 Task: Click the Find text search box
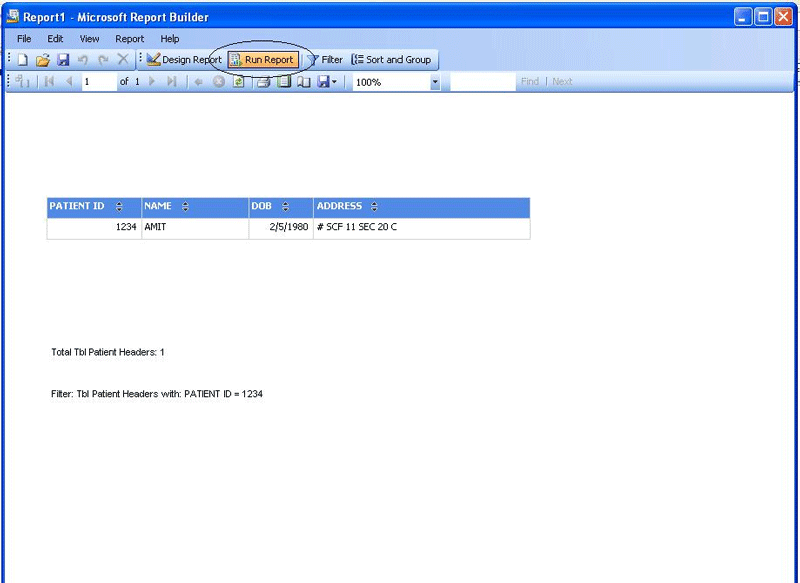tap(483, 82)
